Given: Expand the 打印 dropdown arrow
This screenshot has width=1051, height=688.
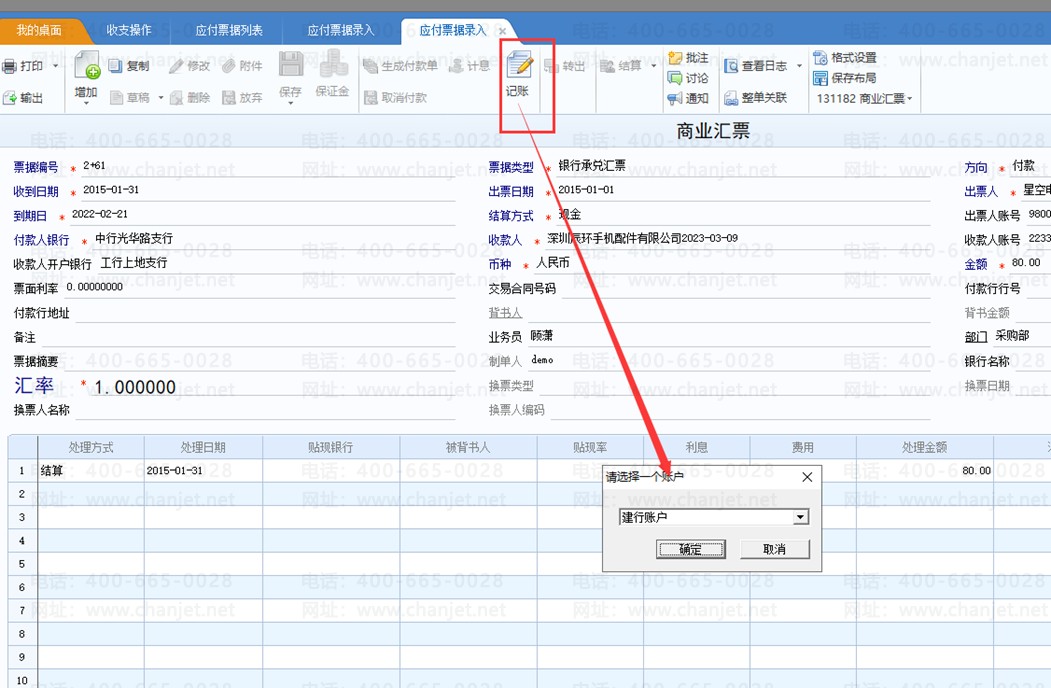Looking at the screenshot, I should (56, 66).
